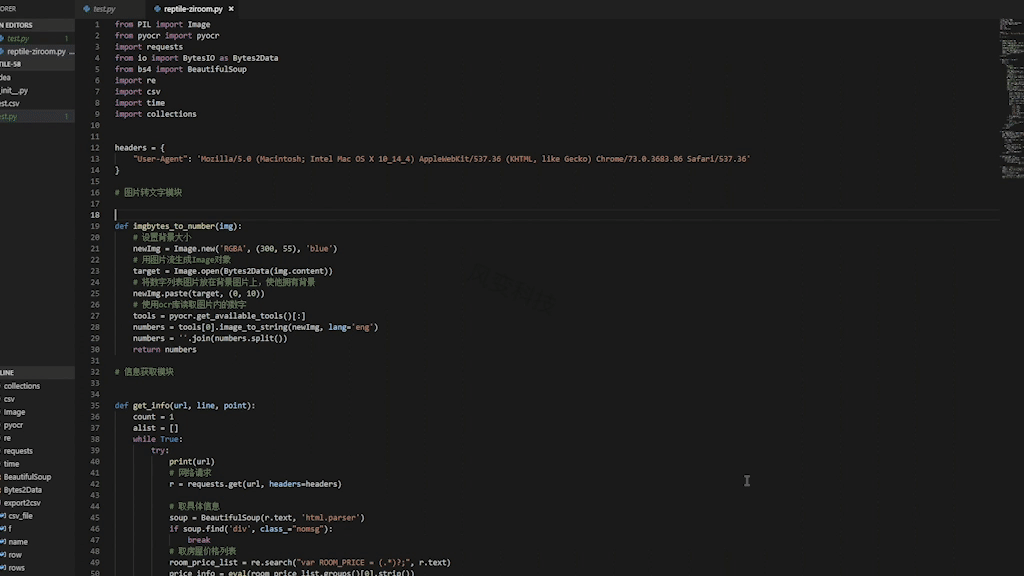This screenshot has height=576, width=1024.
Task: Click line number 18 in the gutter
Action: [x=95, y=215]
